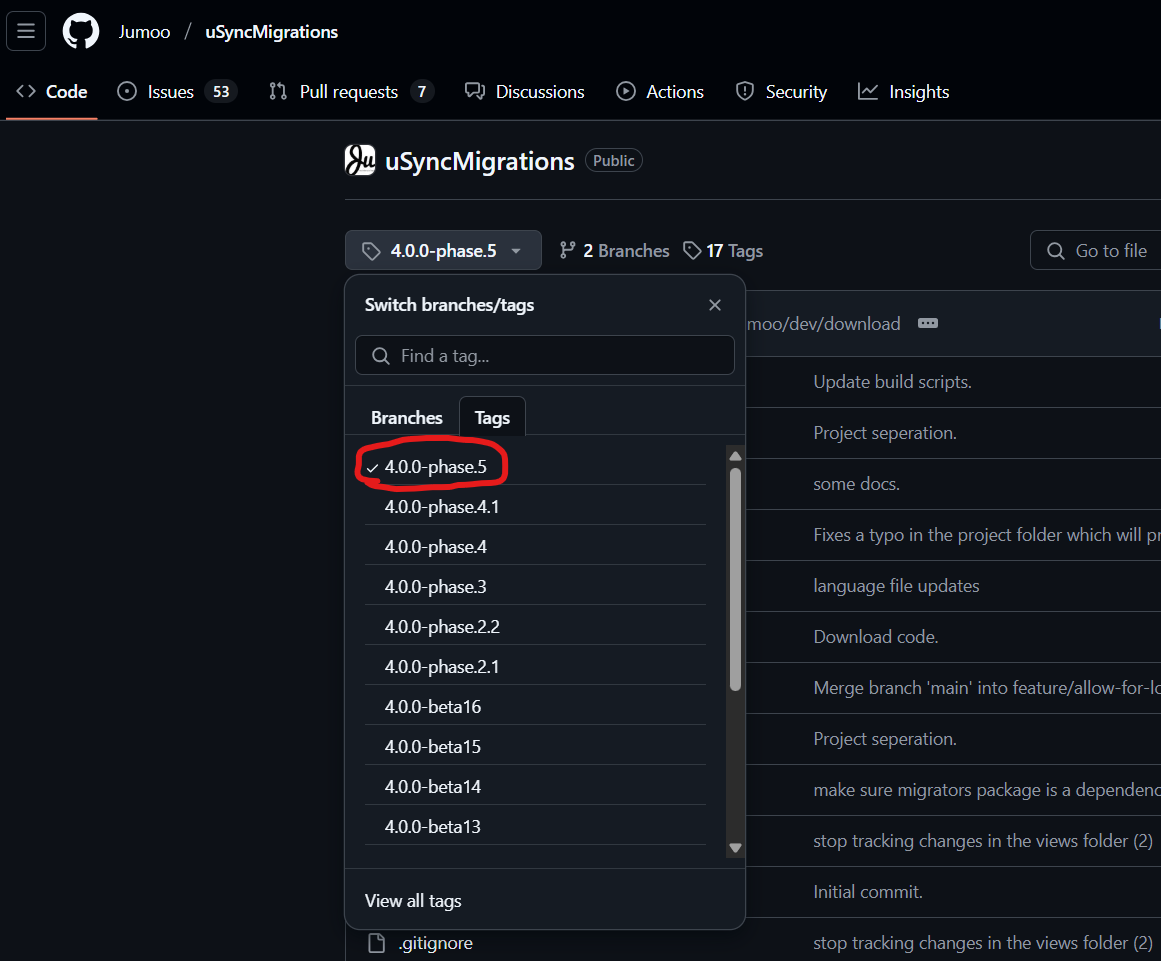Viewport: 1161px width, 961px height.
Task: Select tag 4.0.0-phase.4.1
Action: 535,506
